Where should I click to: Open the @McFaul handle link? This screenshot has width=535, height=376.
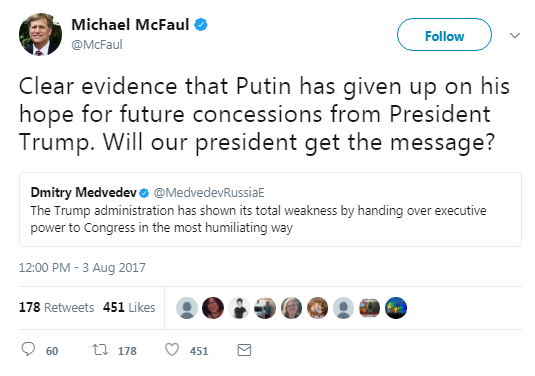pos(97,45)
